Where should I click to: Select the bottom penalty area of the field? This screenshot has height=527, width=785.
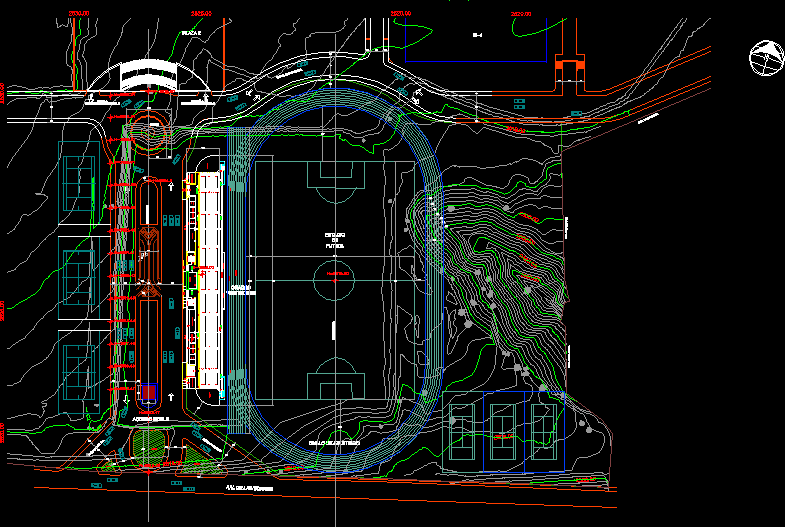(335, 379)
